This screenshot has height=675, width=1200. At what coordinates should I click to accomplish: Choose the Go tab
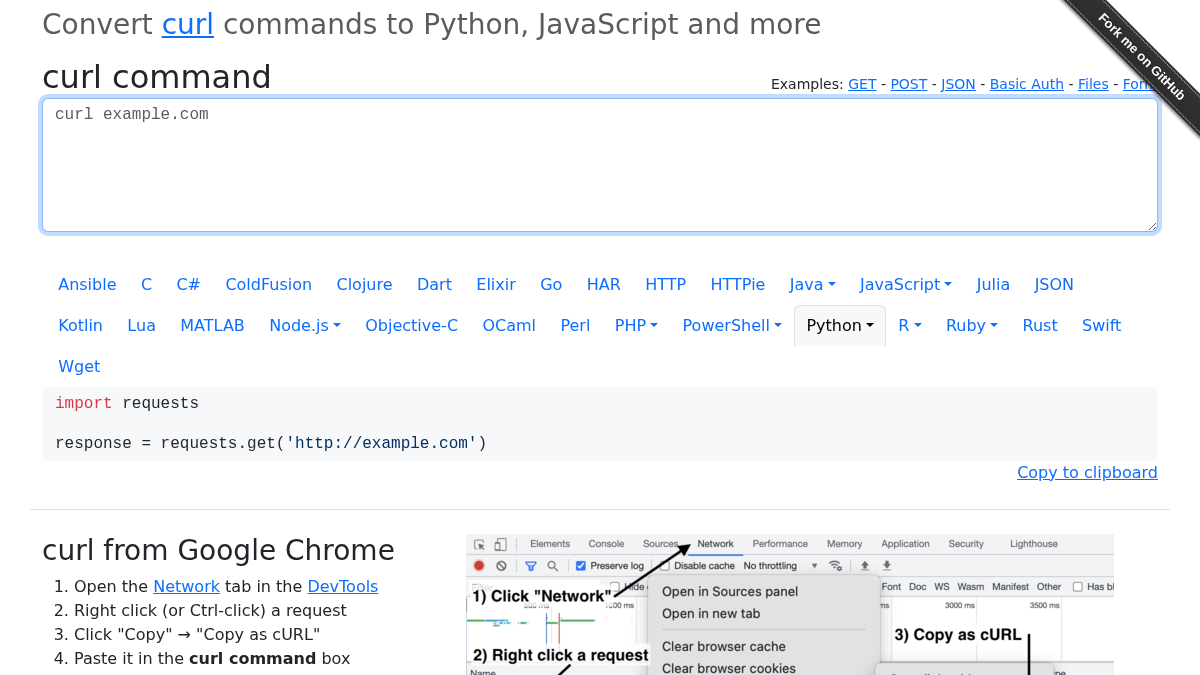[x=551, y=284]
